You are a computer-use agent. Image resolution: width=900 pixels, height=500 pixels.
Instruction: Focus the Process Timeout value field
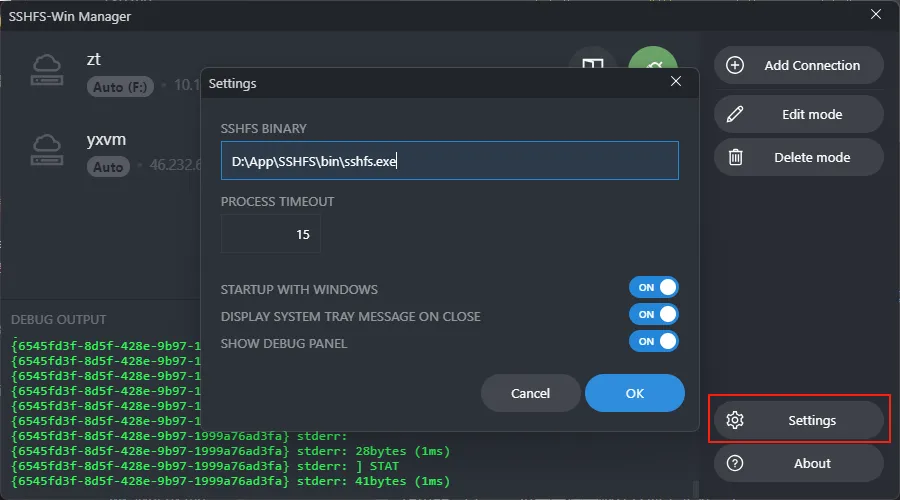pos(271,234)
